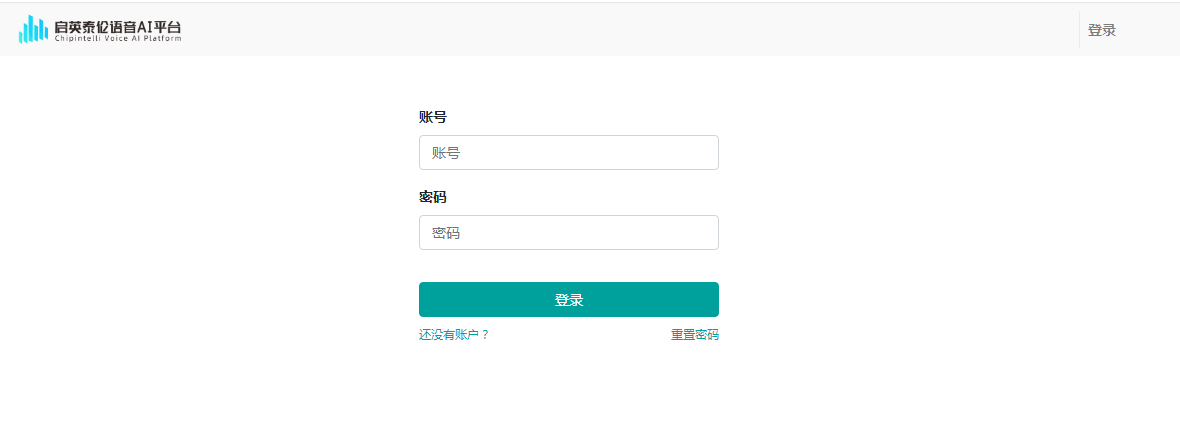Focus the 密码 input field
The image size is (1180, 424).
coord(568,233)
